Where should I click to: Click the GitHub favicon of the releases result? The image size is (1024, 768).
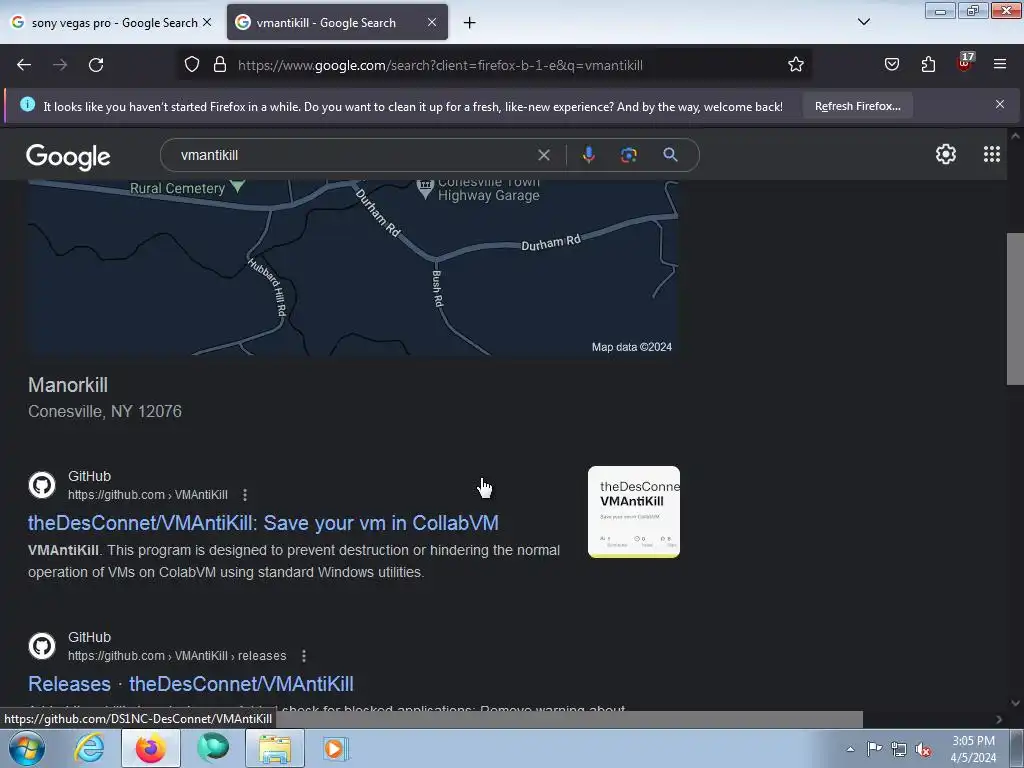point(42,646)
